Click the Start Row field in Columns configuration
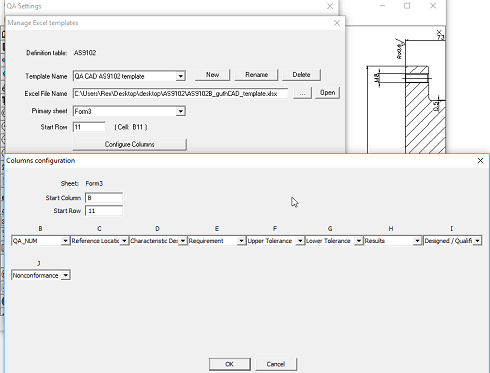The height and width of the screenshot is (373, 490). tap(104, 211)
